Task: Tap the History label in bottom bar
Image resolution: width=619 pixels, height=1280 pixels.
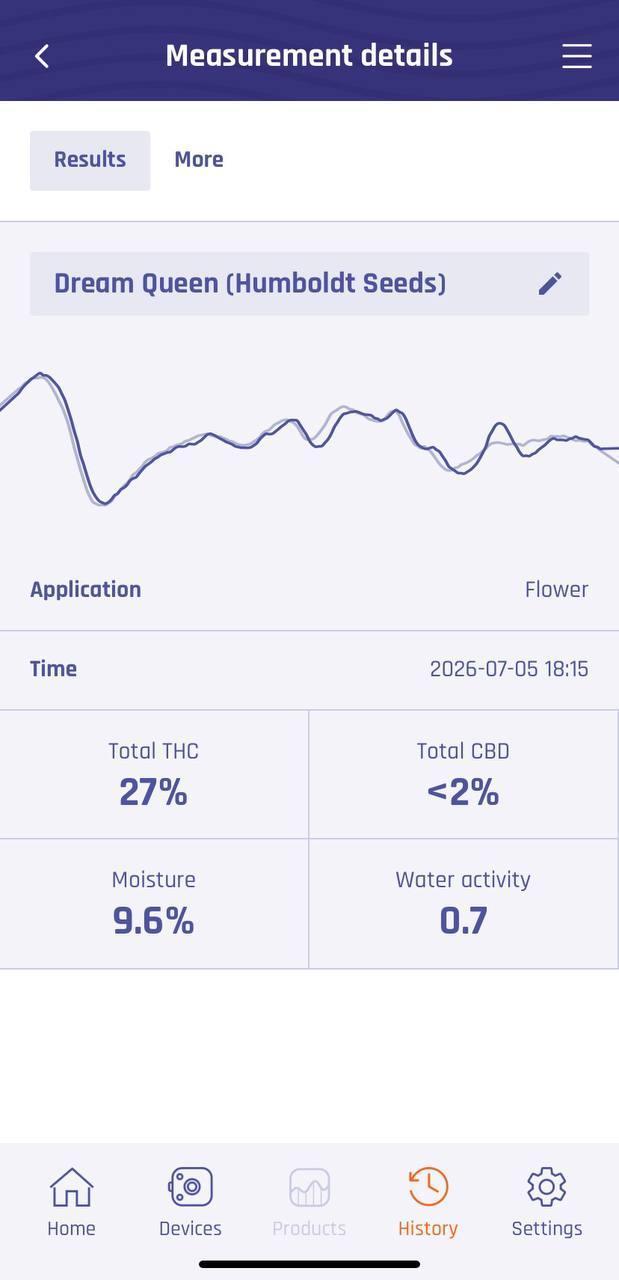Action: click(x=428, y=1228)
